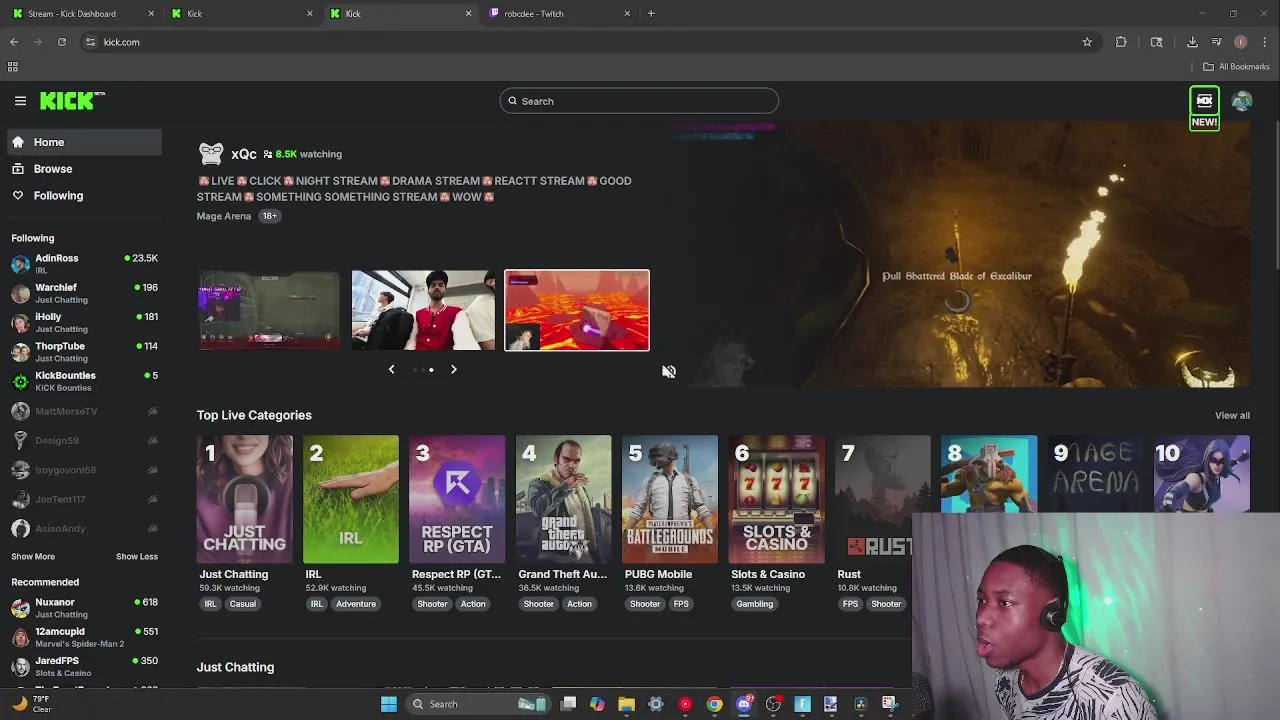Reload the page
Viewport: 1280px width, 720px height.
pos(62,42)
